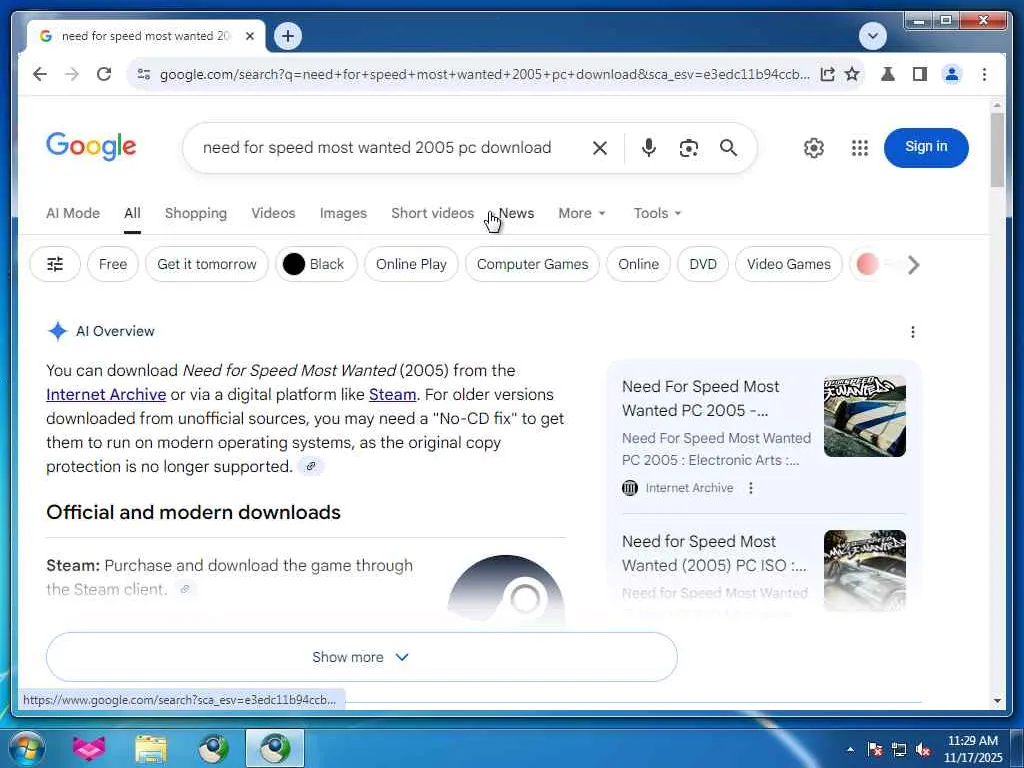The height and width of the screenshot is (768, 1024).
Task: Switch to Videos results tab
Action: (x=273, y=213)
